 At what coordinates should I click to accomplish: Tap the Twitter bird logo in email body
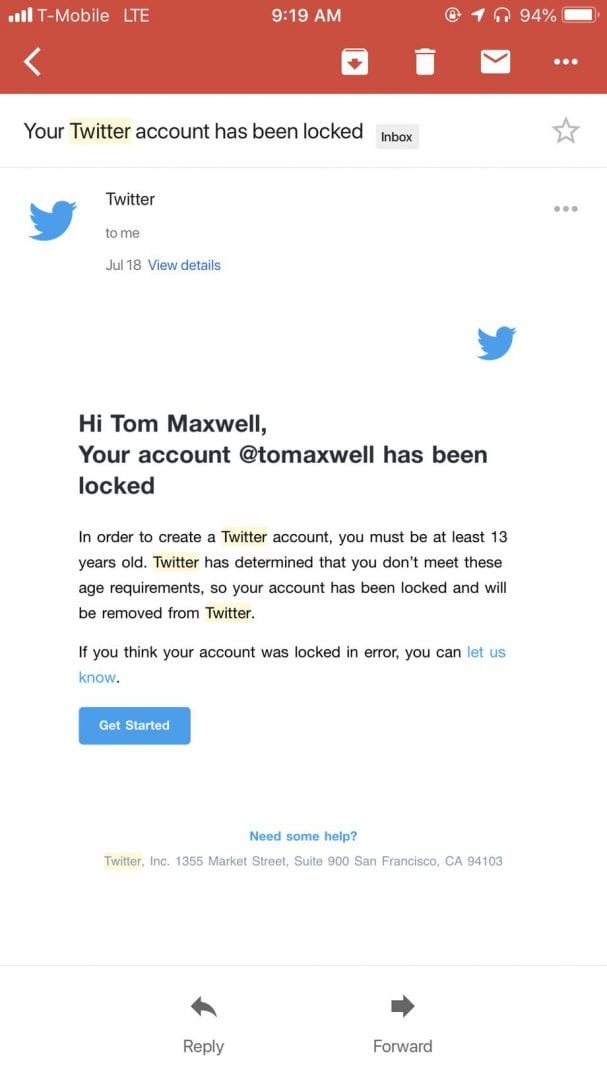496,343
